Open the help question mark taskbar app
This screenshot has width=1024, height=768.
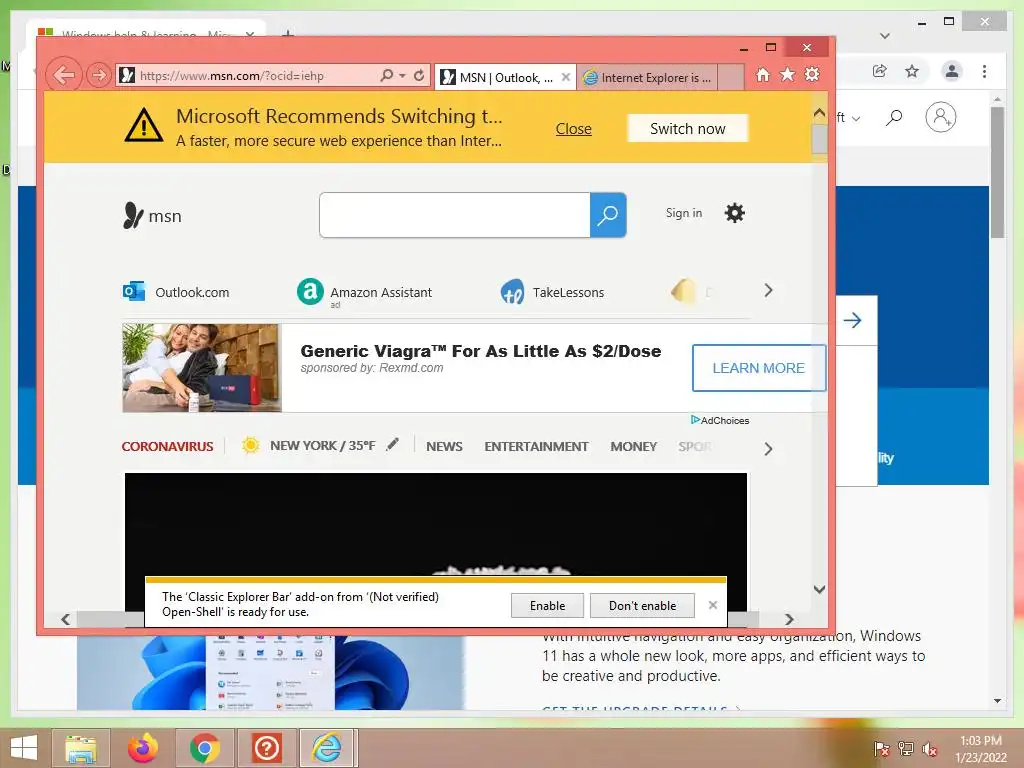266,748
